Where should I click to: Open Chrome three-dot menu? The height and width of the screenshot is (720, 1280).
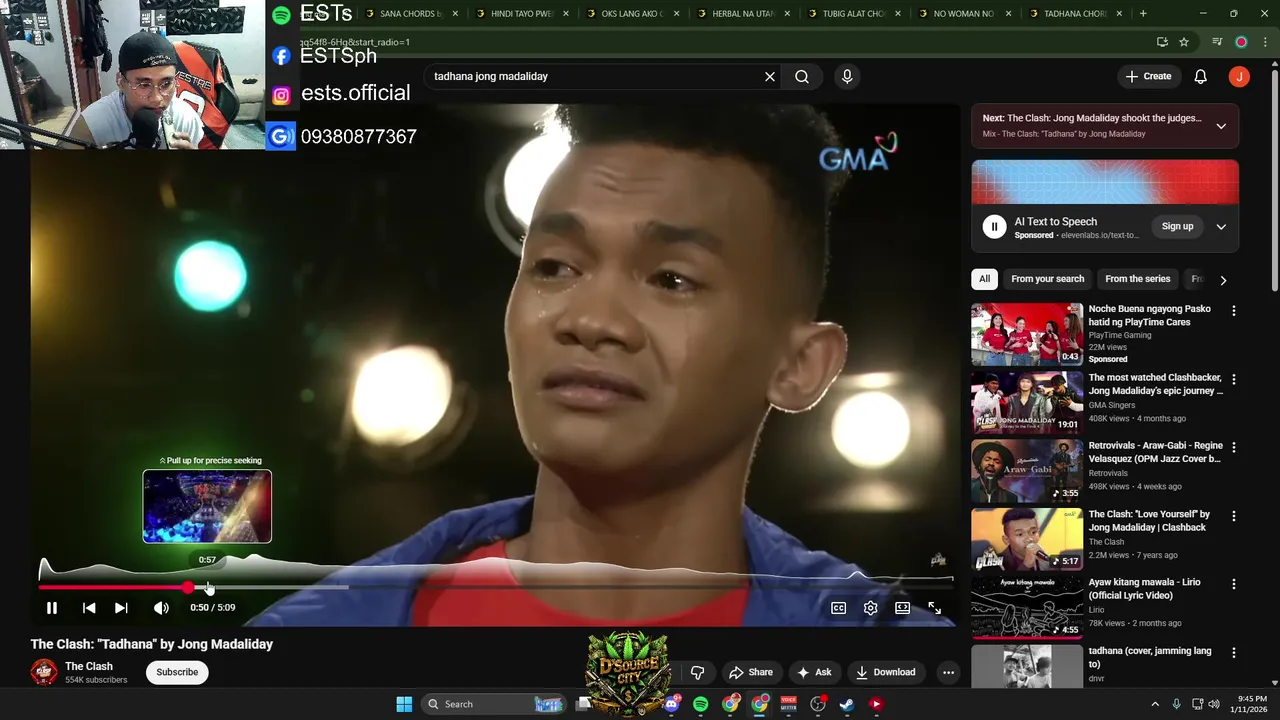pyautogui.click(x=1265, y=42)
